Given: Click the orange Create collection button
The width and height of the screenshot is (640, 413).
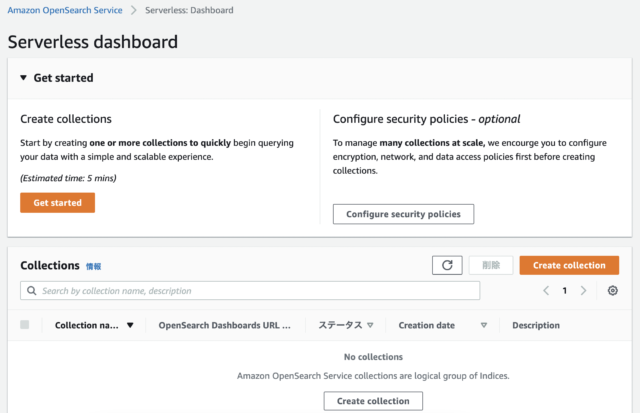Looking at the screenshot, I should pos(569,265).
